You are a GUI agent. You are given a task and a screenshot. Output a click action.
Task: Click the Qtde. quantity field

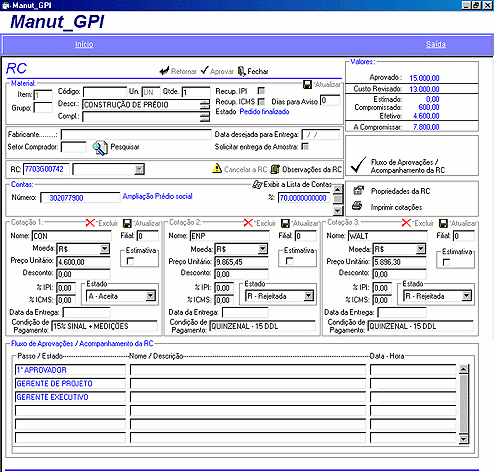point(196,92)
